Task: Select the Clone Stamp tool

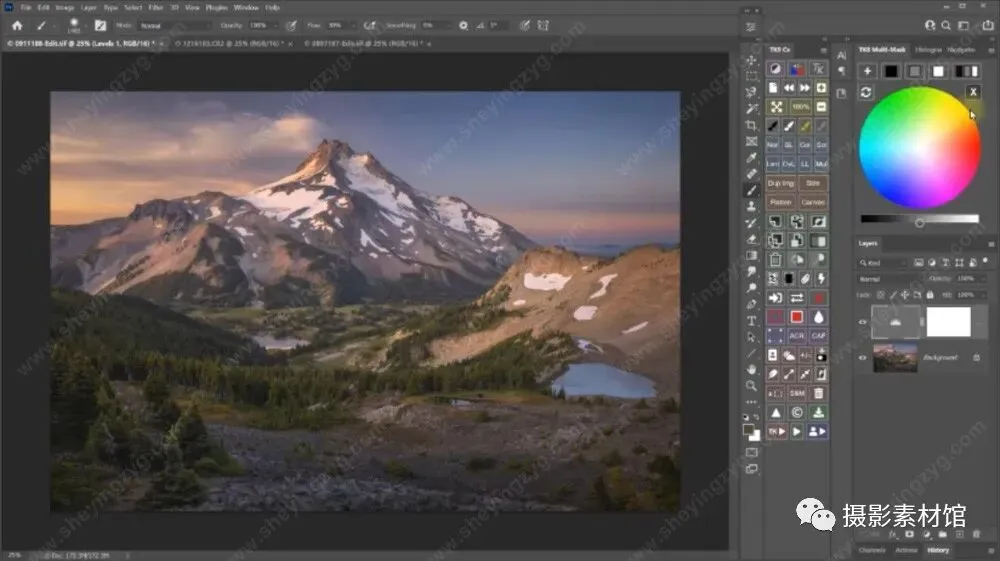Action: pos(752,206)
